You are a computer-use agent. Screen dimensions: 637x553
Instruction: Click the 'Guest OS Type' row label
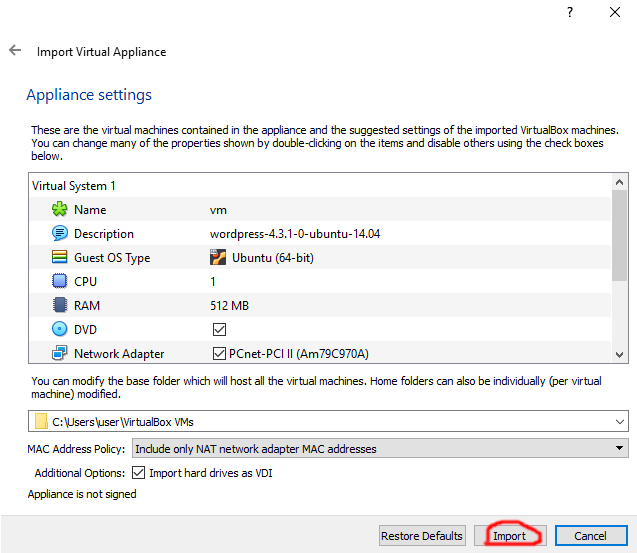tap(112, 258)
